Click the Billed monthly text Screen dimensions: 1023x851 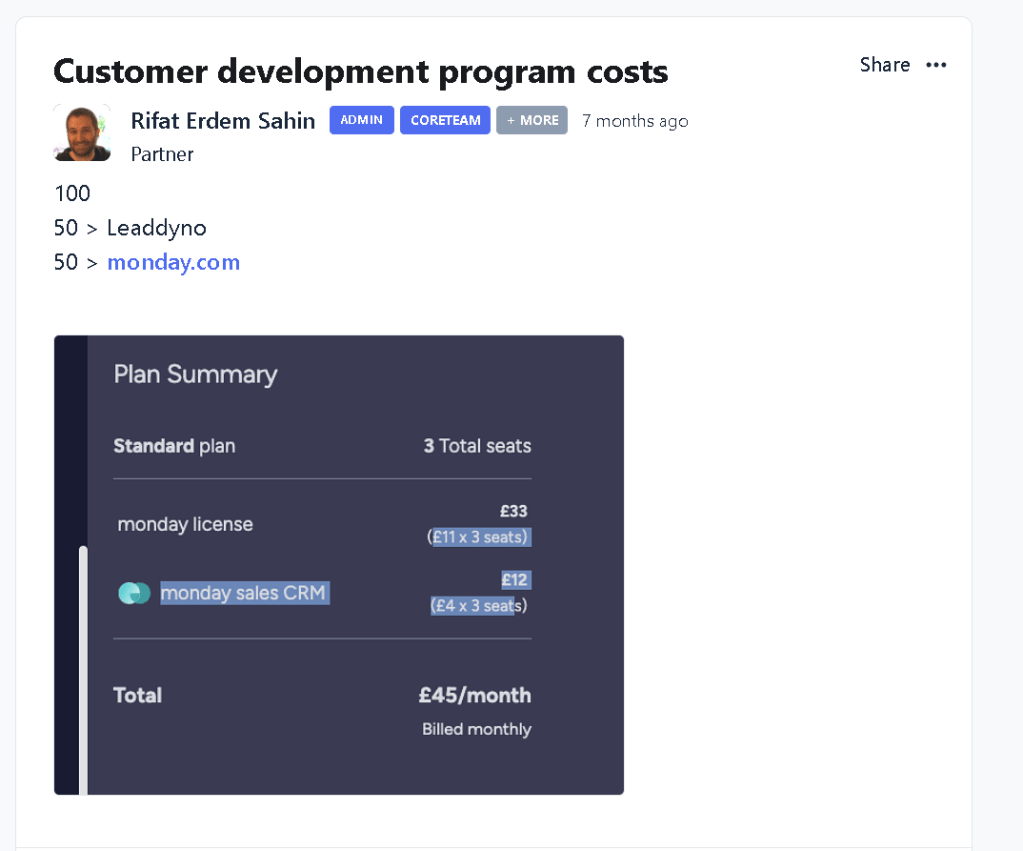point(477,729)
